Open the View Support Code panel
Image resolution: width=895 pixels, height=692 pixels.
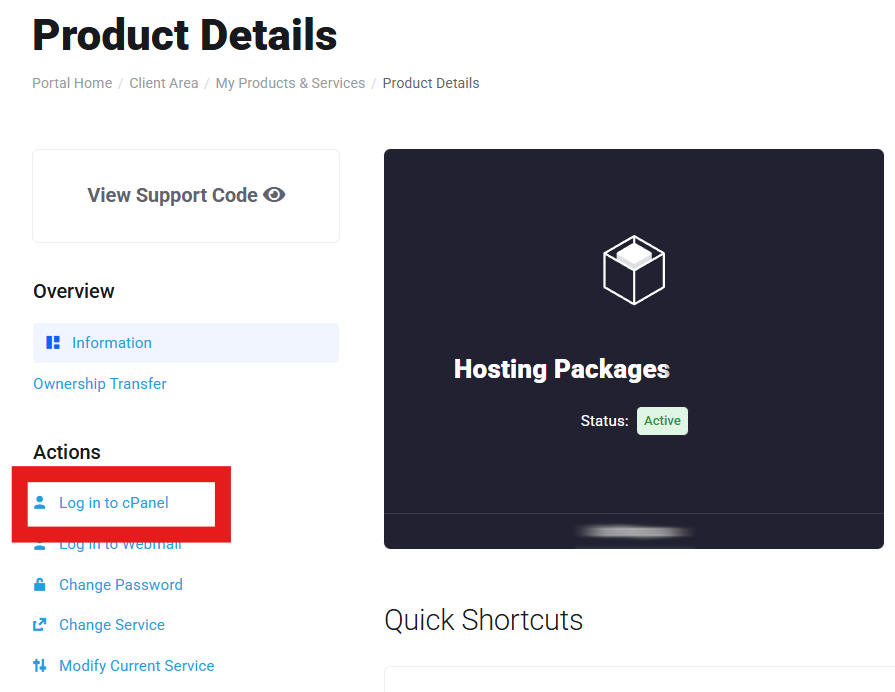point(186,196)
